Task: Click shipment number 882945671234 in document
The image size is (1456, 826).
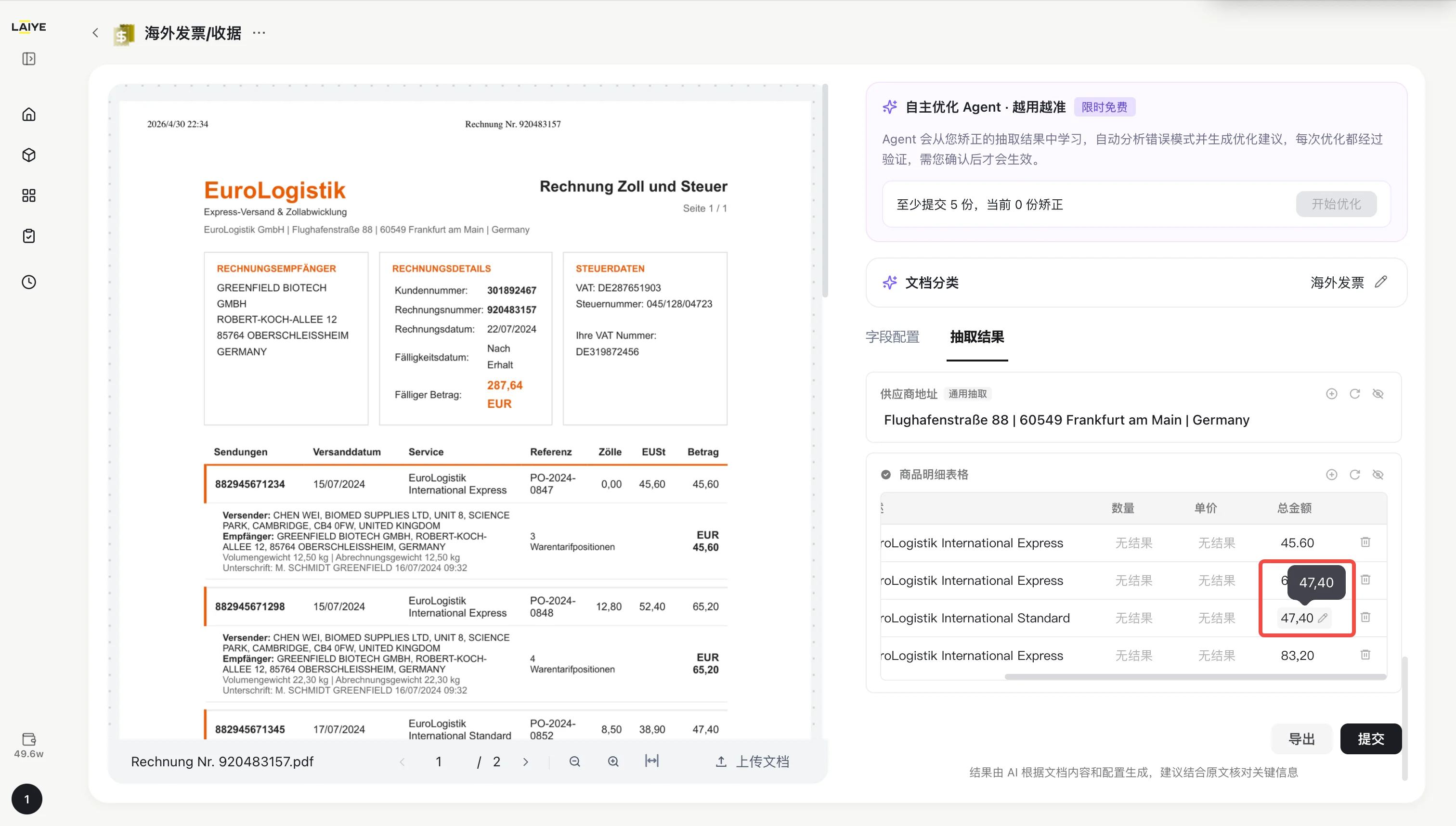Action: (x=250, y=484)
